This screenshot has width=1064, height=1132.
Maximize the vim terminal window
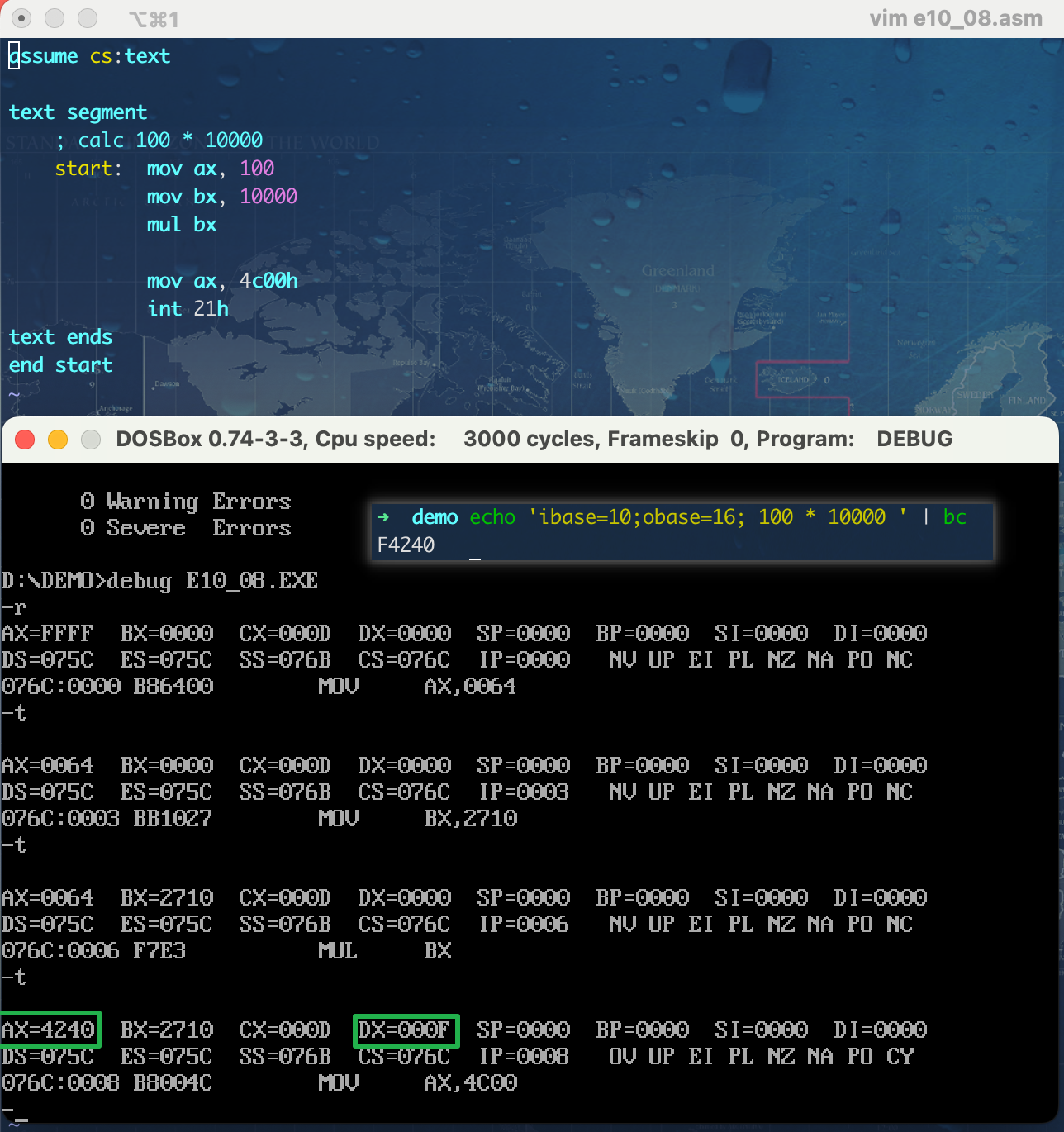[x=87, y=18]
